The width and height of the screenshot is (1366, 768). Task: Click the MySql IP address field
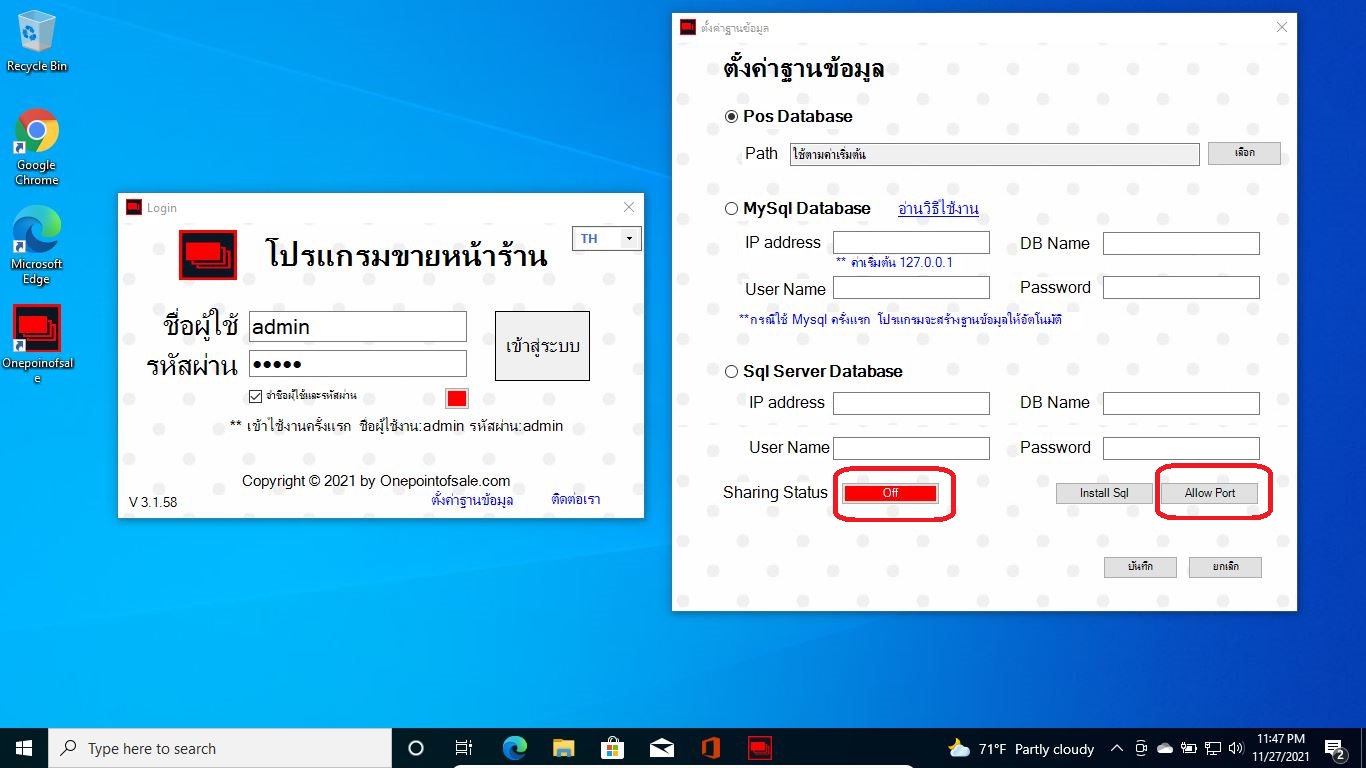pyautogui.click(x=911, y=243)
